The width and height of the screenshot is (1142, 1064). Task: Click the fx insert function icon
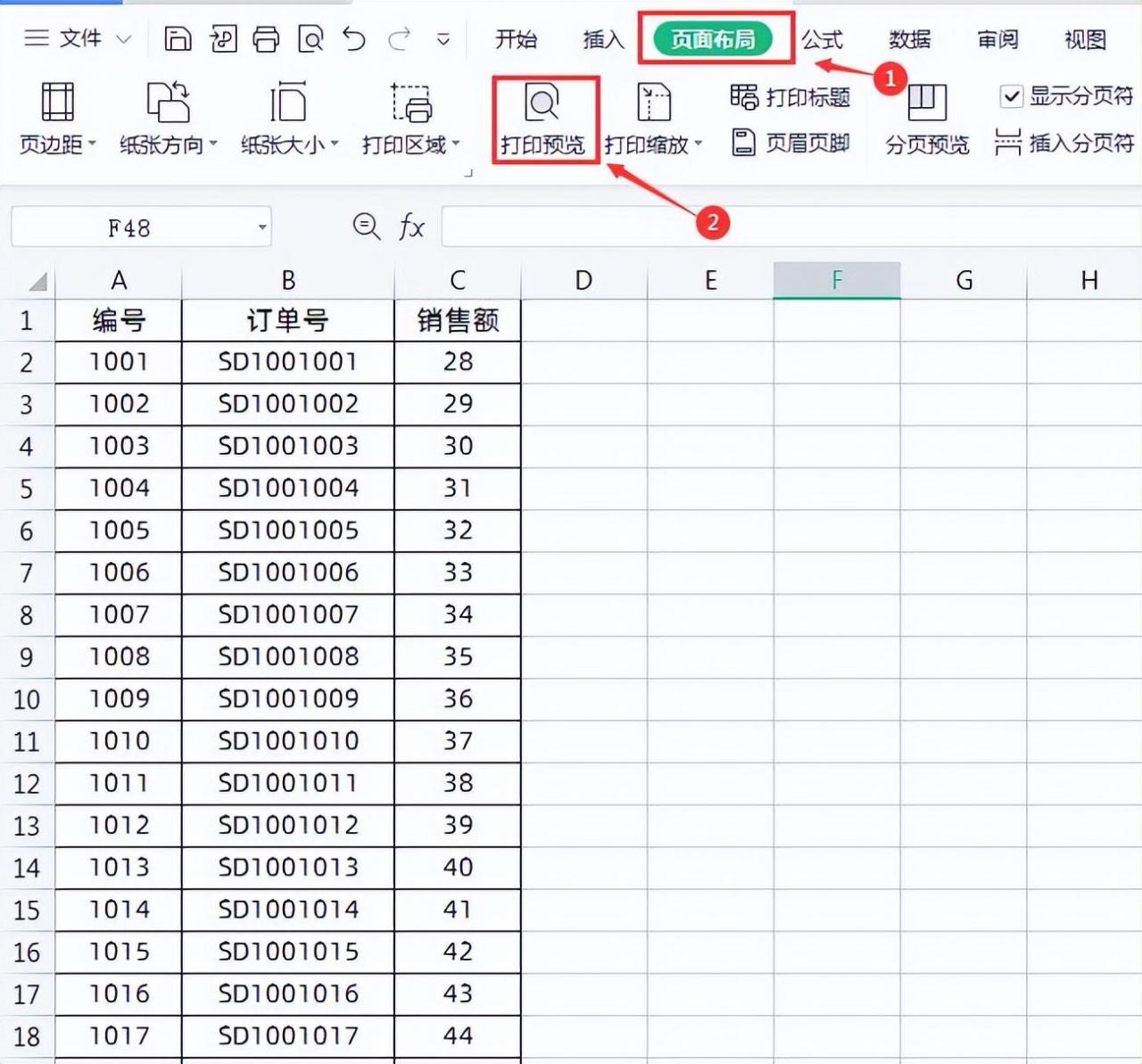tap(411, 227)
